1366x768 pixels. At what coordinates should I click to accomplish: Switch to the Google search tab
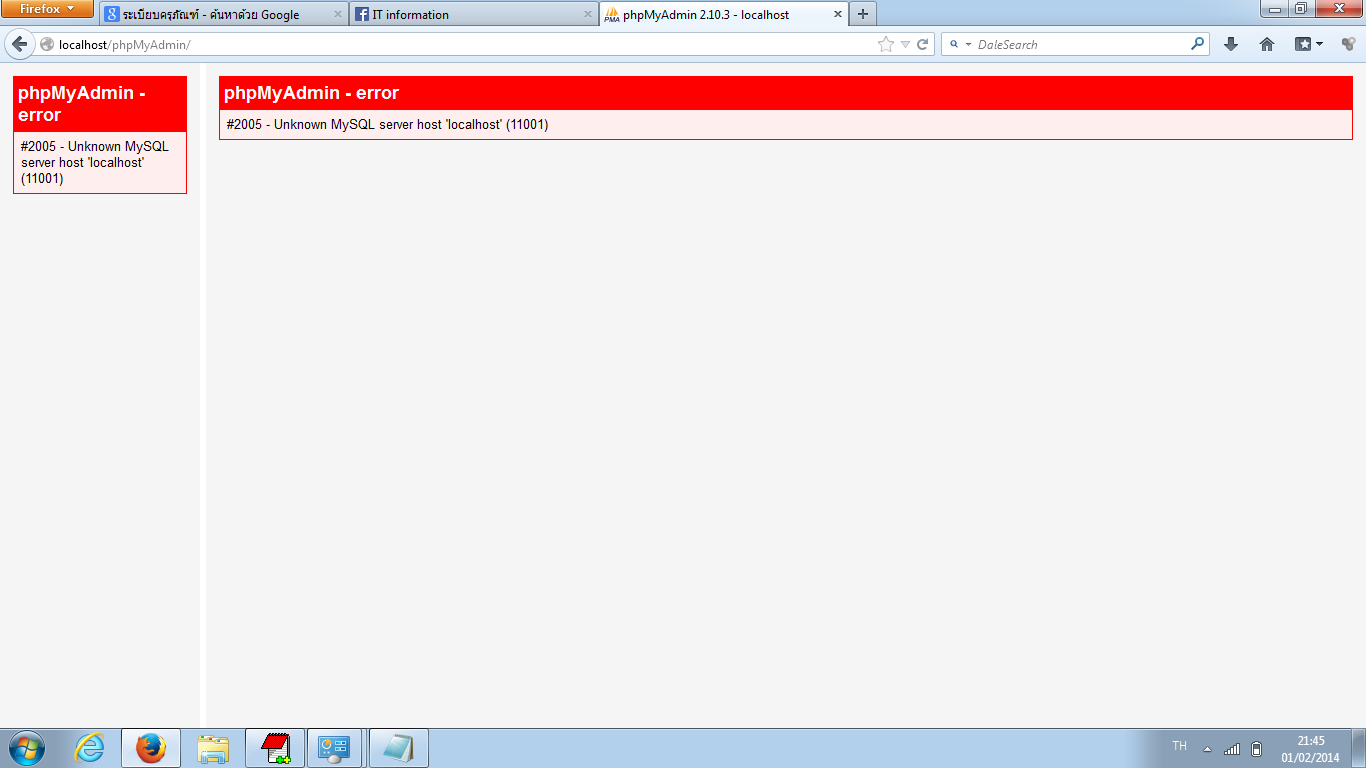pos(223,14)
